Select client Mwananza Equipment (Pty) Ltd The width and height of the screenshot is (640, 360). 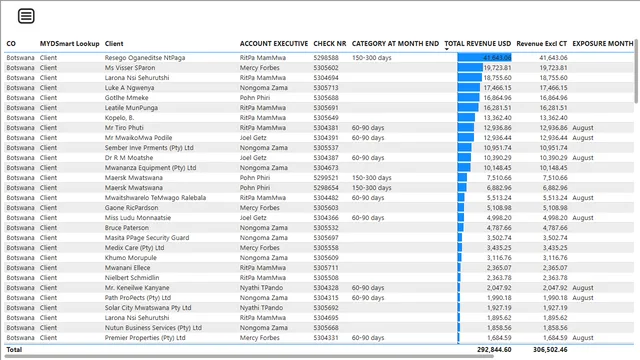click(150, 168)
